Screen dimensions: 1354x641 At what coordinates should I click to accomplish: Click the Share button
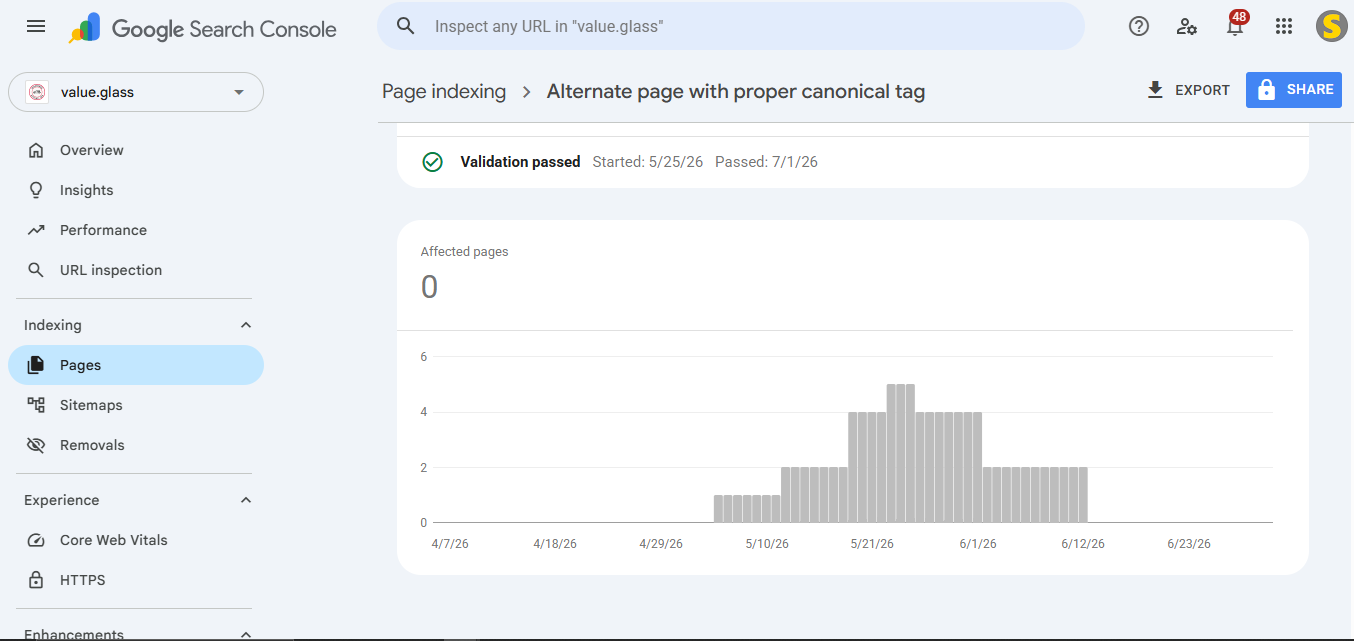[1294, 90]
